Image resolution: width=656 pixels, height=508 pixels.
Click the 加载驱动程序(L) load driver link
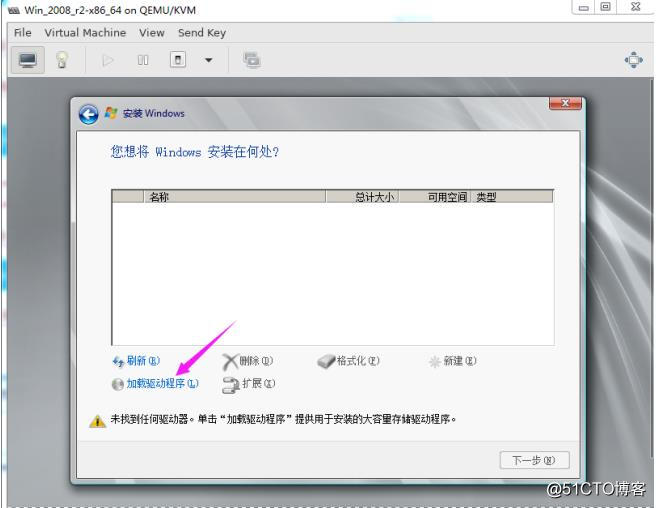click(x=155, y=383)
